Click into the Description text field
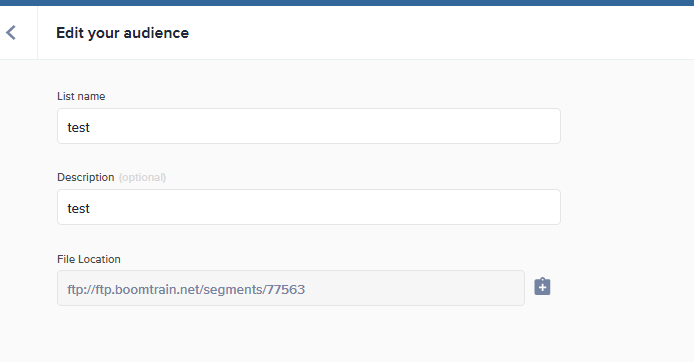 [309, 207]
